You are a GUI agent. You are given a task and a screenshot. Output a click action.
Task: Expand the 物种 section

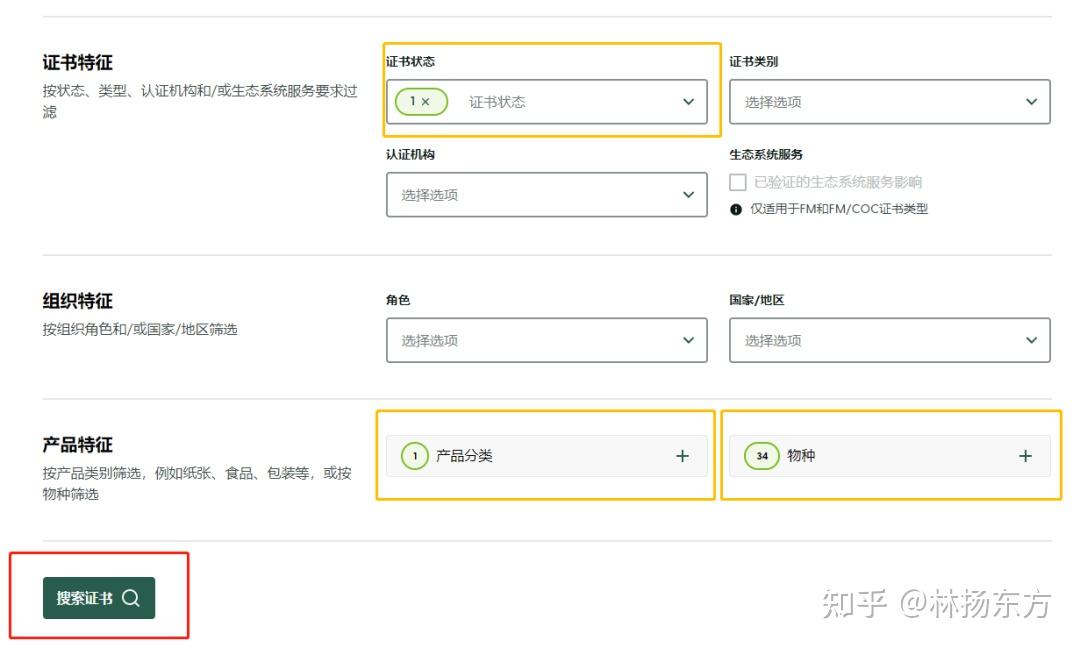890,455
